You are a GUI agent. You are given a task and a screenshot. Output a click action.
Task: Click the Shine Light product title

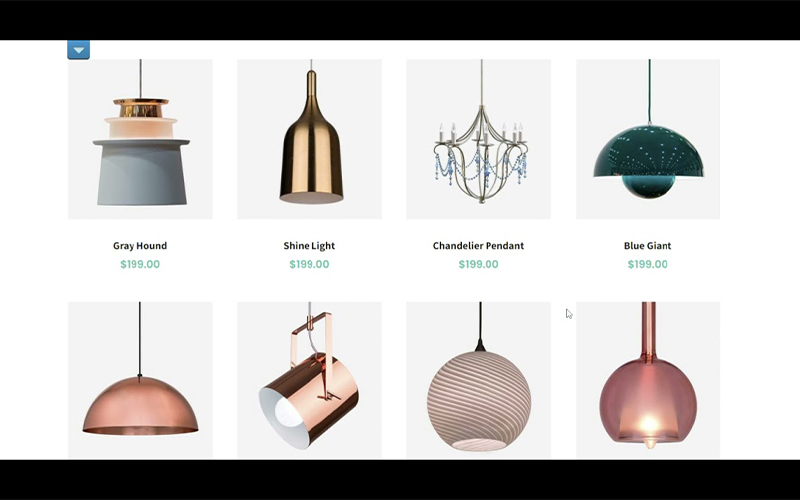pos(309,245)
